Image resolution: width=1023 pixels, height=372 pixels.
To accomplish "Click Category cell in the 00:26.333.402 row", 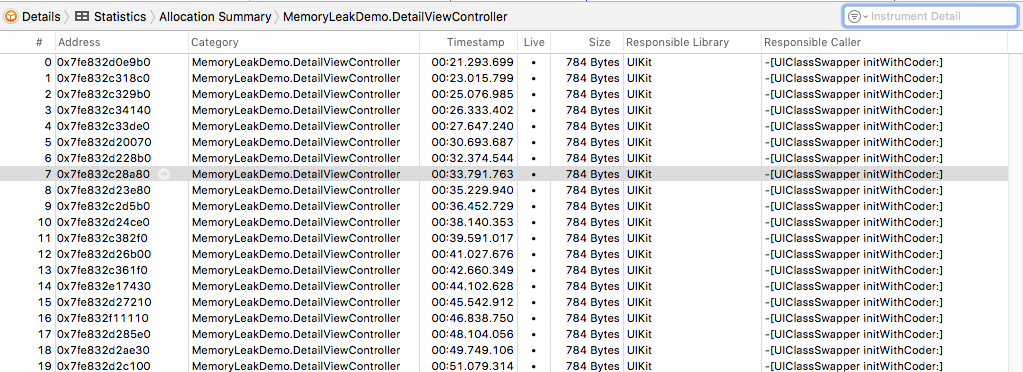I will 296,110.
